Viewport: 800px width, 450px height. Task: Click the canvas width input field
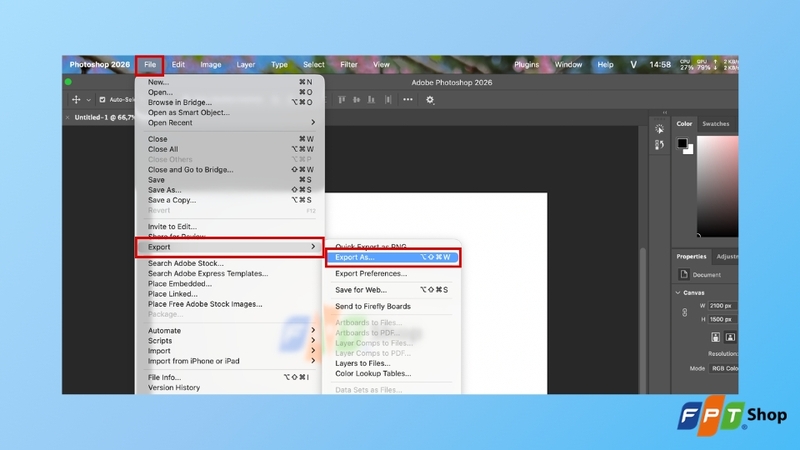click(723, 306)
